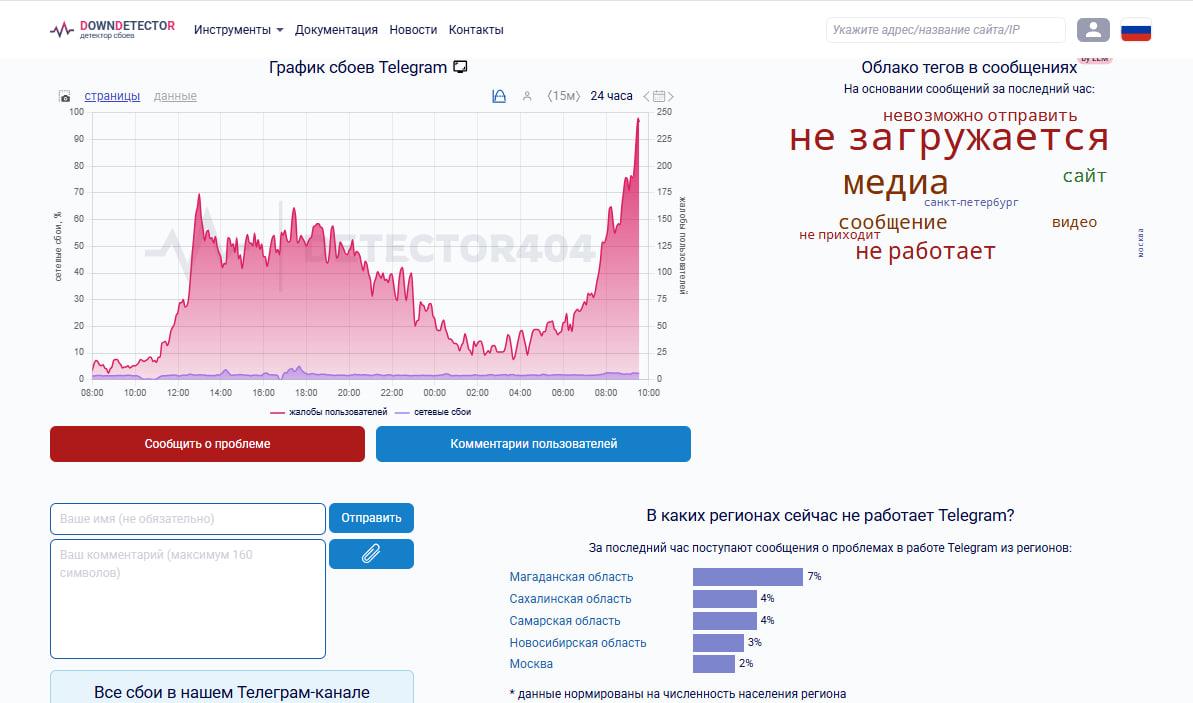
Task: Open the Сахалинская область region link
Action: click(571, 599)
